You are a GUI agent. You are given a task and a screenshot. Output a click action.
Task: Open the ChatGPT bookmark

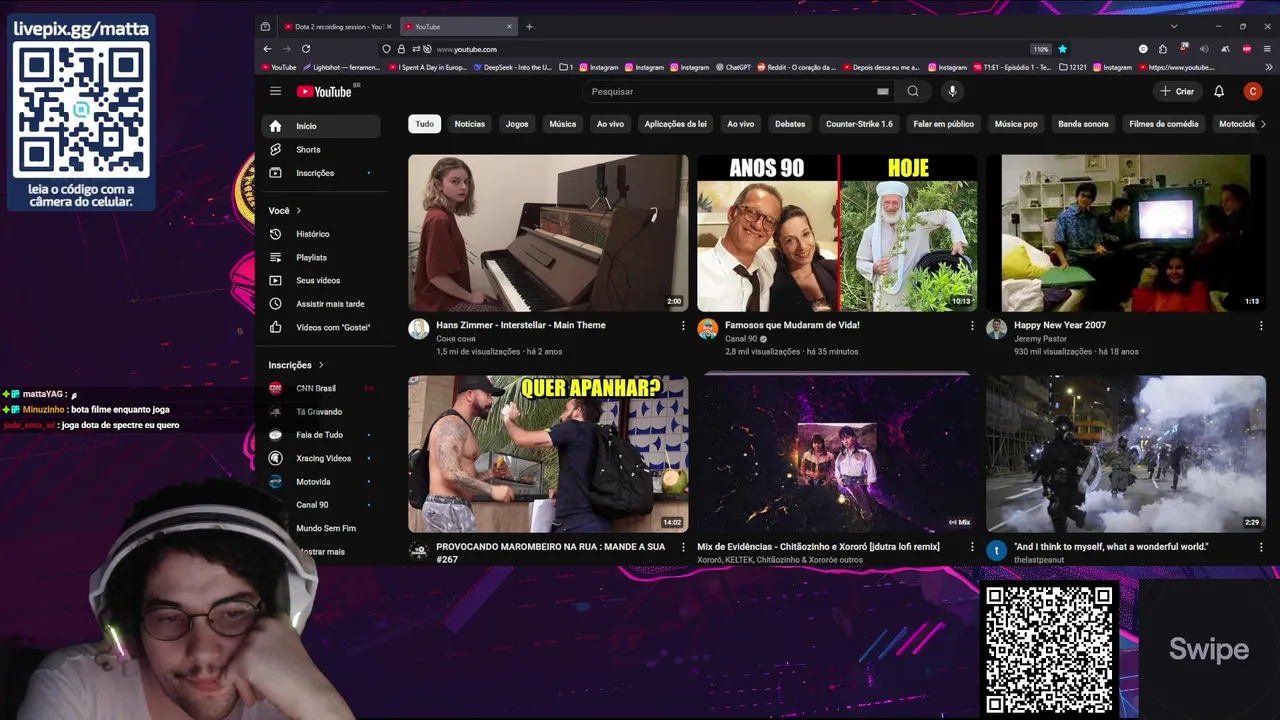coord(734,67)
